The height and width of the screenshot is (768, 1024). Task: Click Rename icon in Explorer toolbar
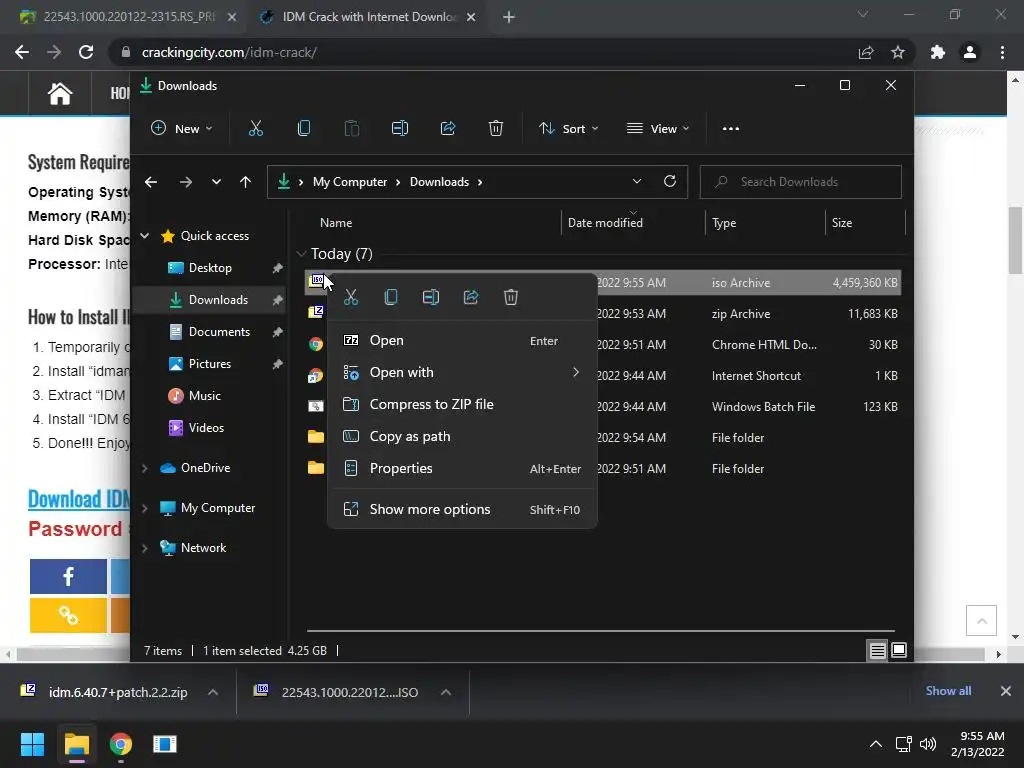pyautogui.click(x=400, y=129)
